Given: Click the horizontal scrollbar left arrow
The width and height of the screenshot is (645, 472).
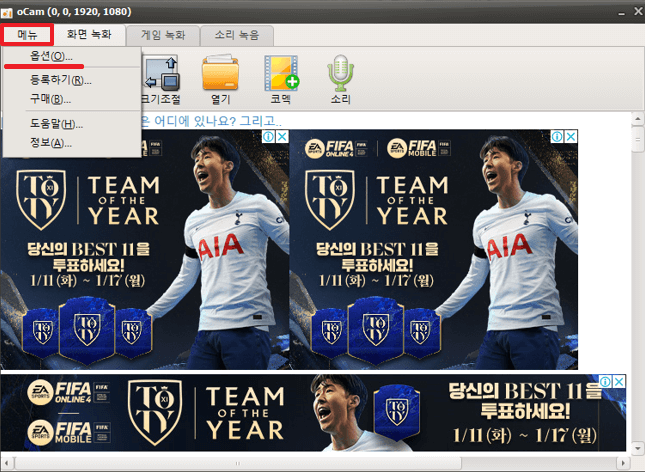Looking at the screenshot, I should tap(7, 463).
